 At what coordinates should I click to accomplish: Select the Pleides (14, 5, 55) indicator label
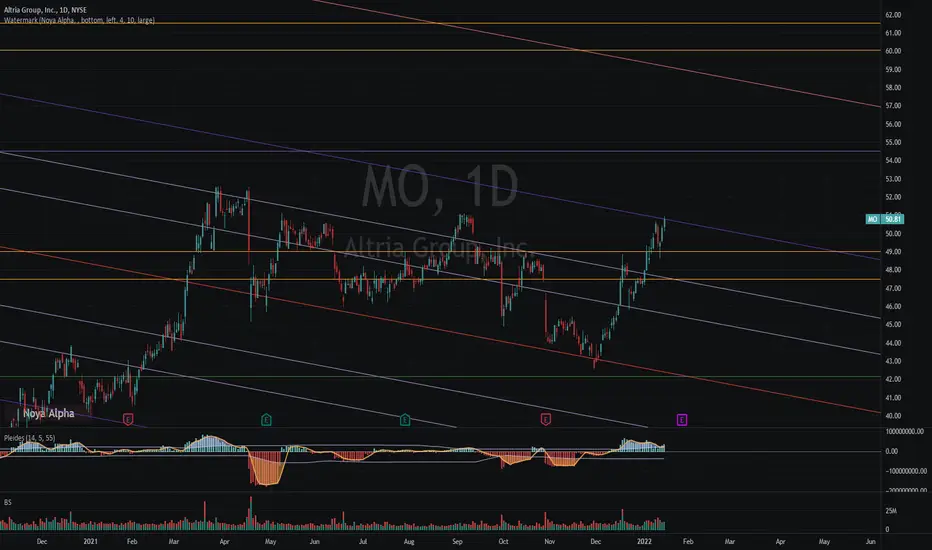[30, 438]
